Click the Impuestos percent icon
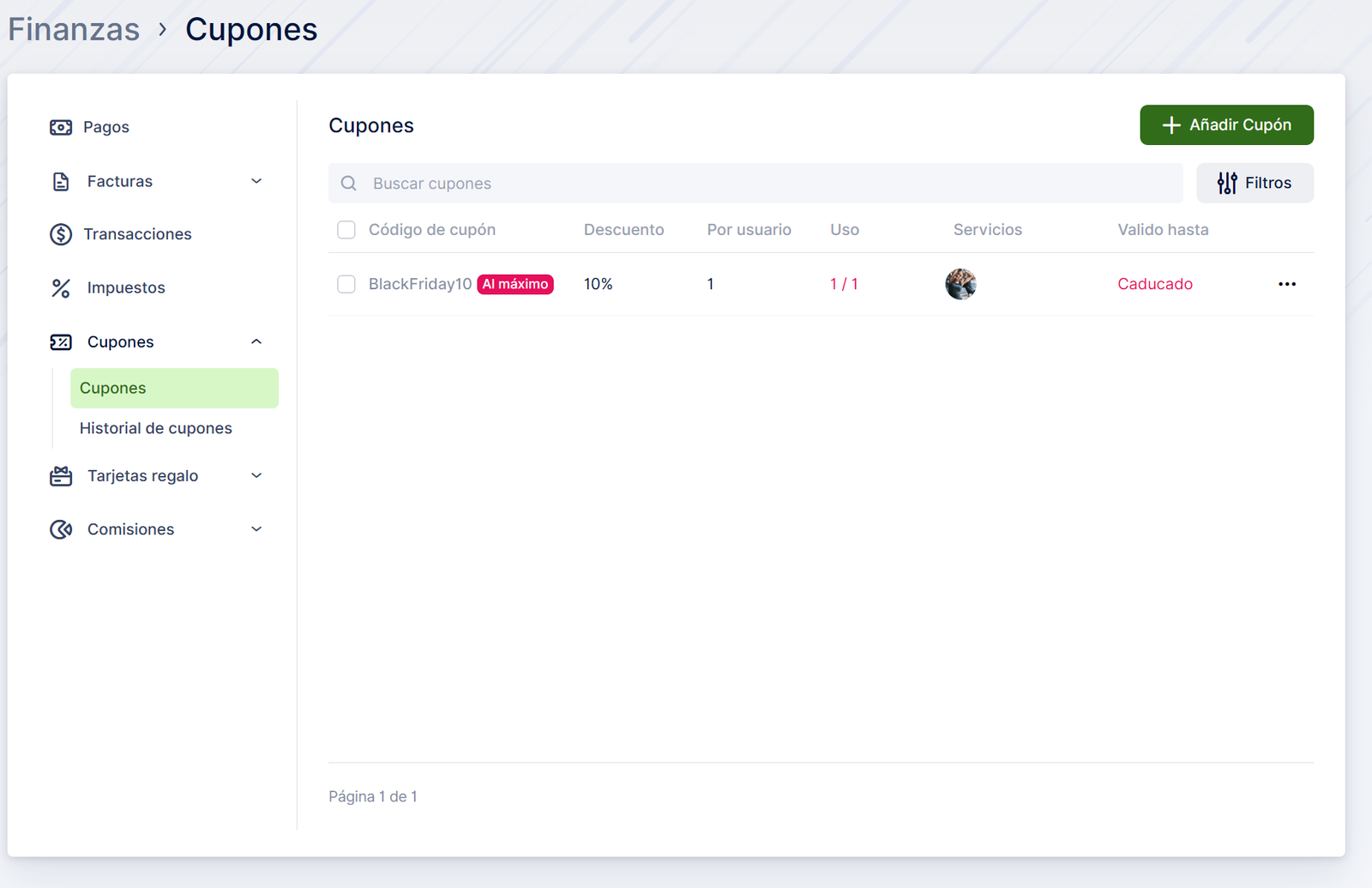This screenshot has height=888, width=1372. [x=61, y=288]
